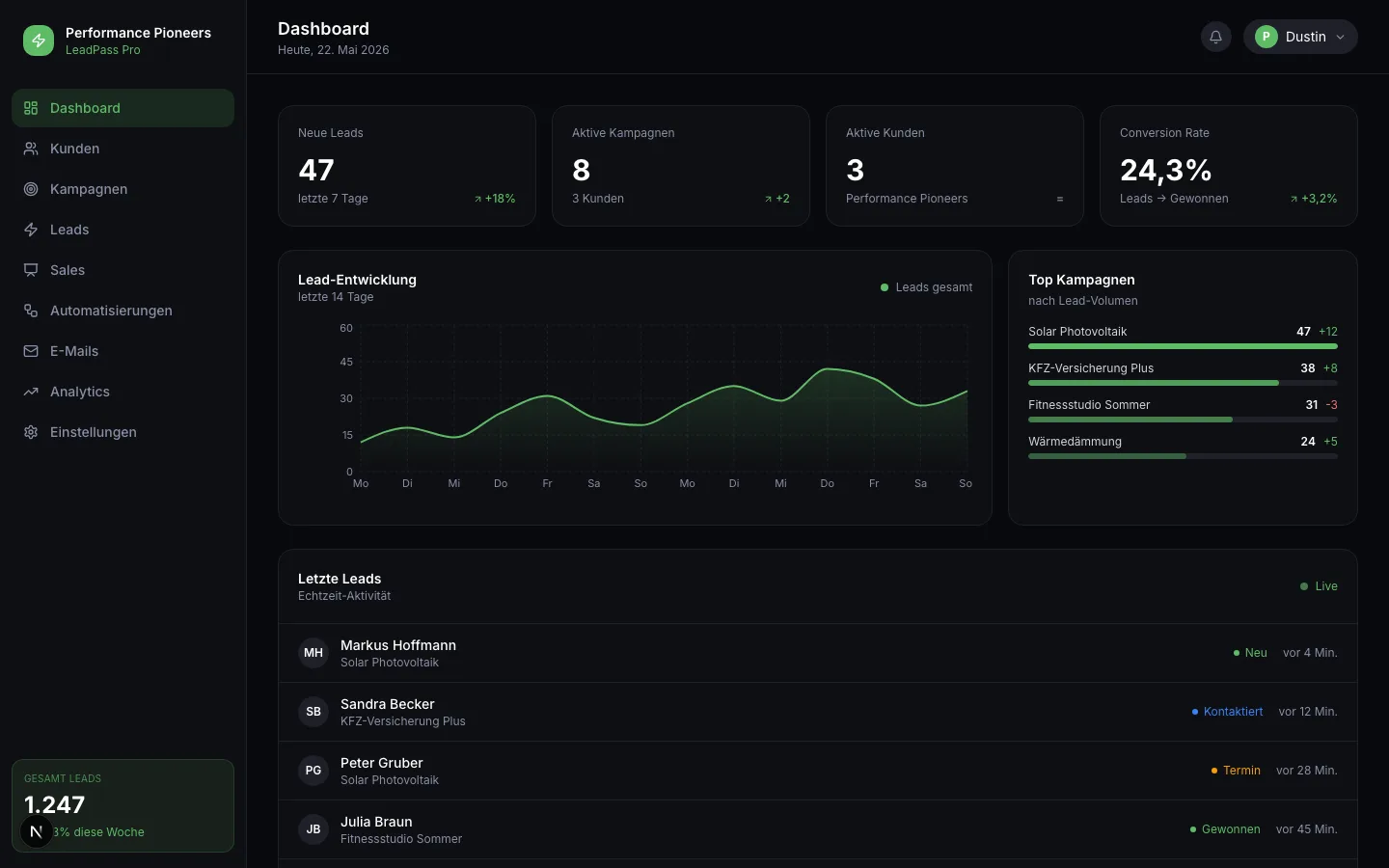Click the Gewonnen status tag

point(1225,829)
